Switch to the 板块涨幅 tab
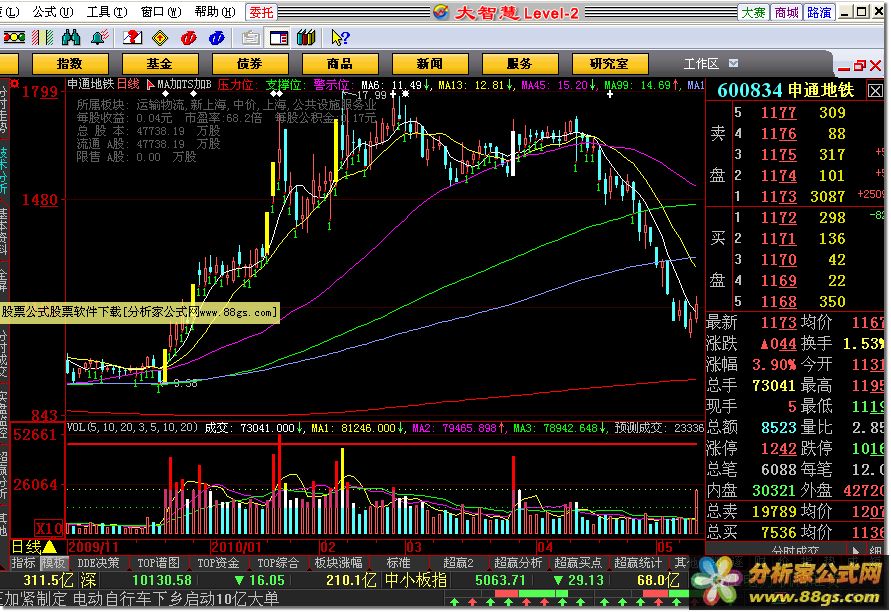The height and width of the screenshot is (612, 891). (338, 563)
